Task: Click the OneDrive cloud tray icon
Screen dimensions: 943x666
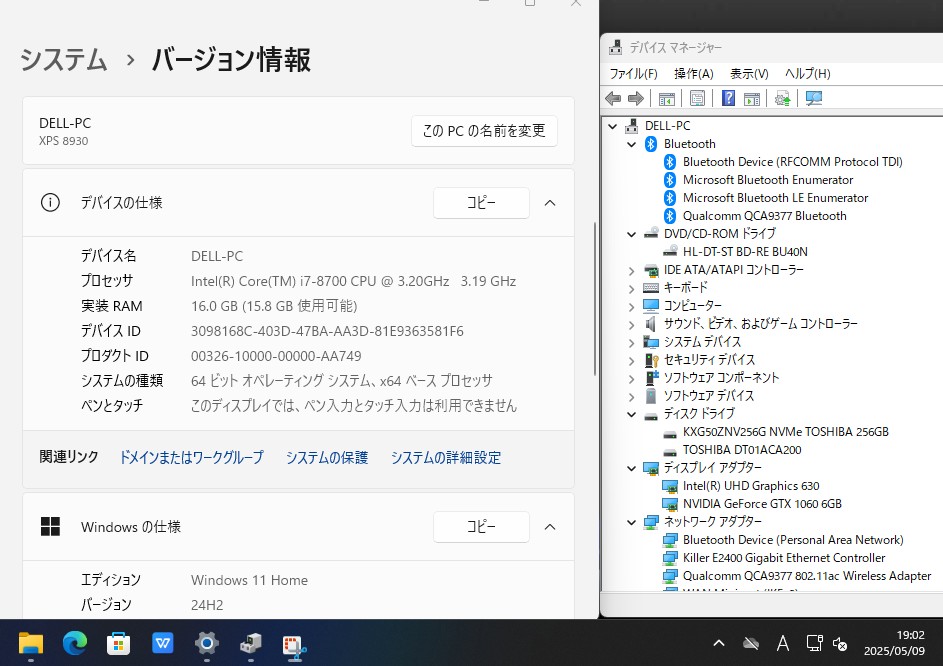Action: (x=751, y=644)
